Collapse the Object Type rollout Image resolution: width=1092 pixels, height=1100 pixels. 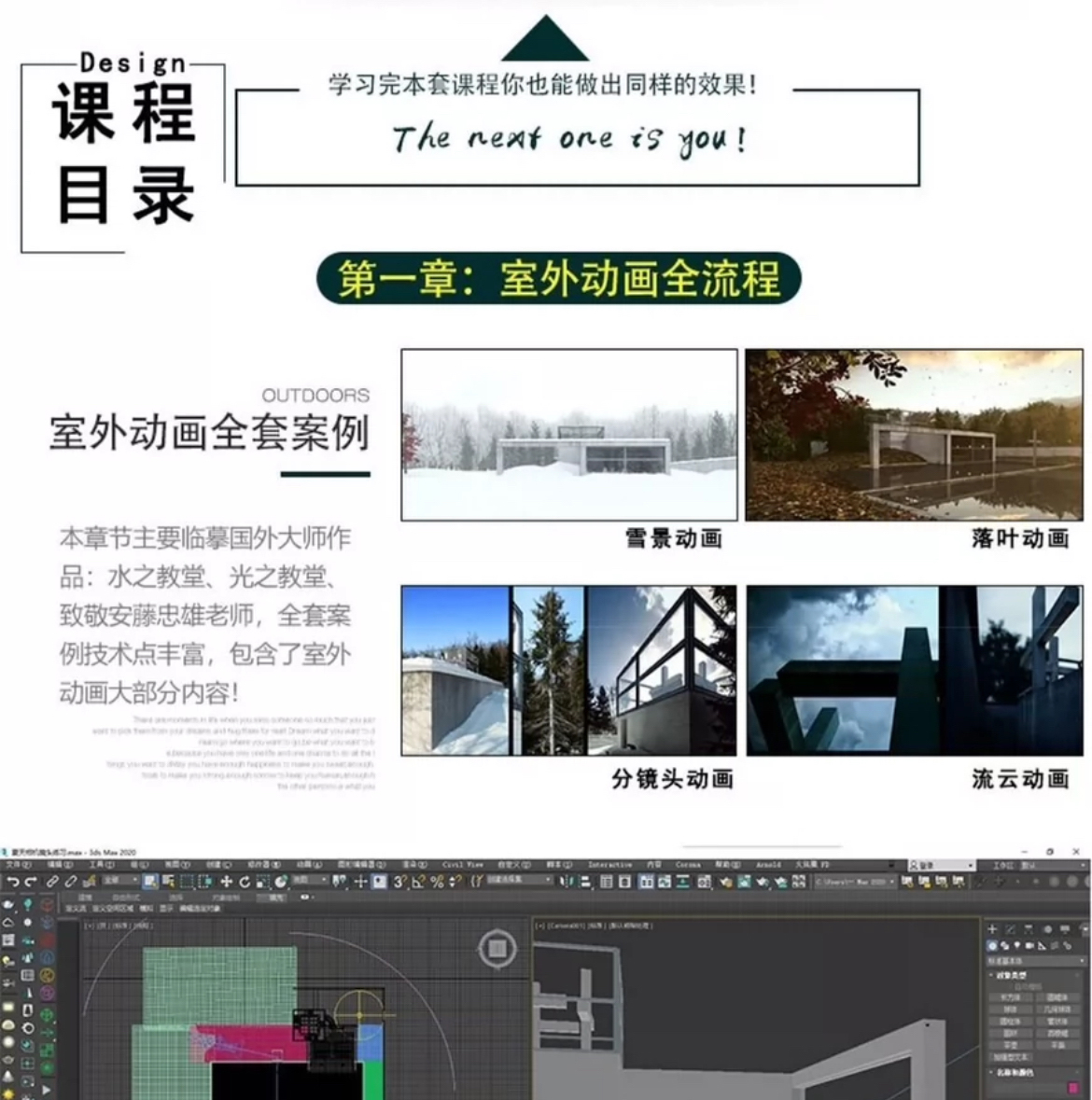[1012, 975]
